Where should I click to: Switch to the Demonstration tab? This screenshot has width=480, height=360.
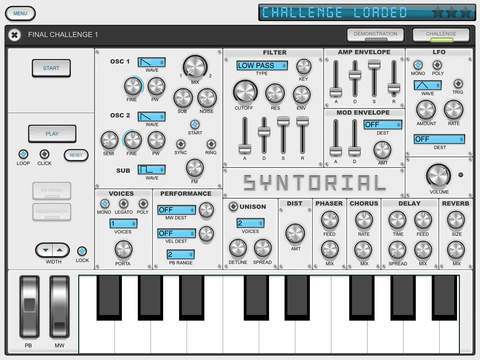point(375,34)
